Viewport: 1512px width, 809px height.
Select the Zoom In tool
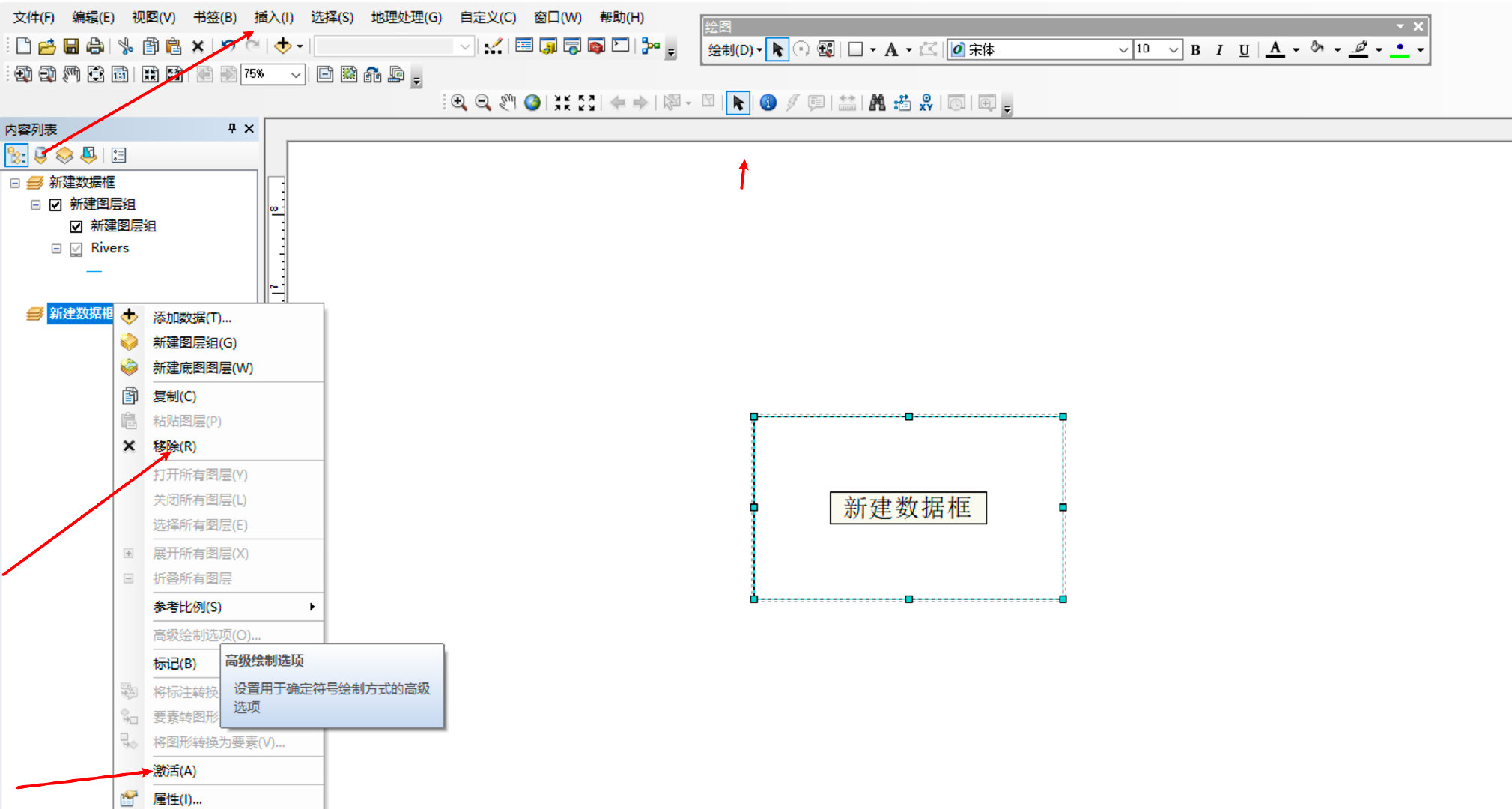(459, 103)
